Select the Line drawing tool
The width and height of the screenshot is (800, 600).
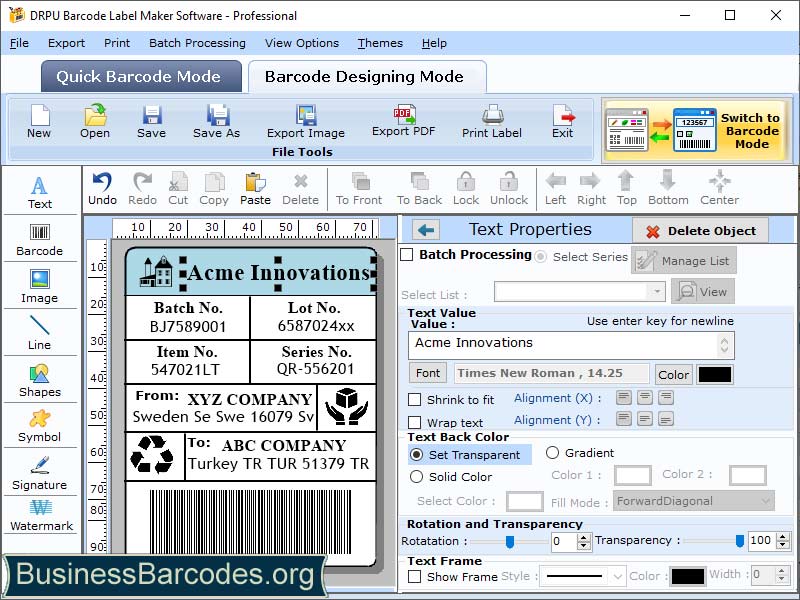pyautogui.click(x=40, y=333)
